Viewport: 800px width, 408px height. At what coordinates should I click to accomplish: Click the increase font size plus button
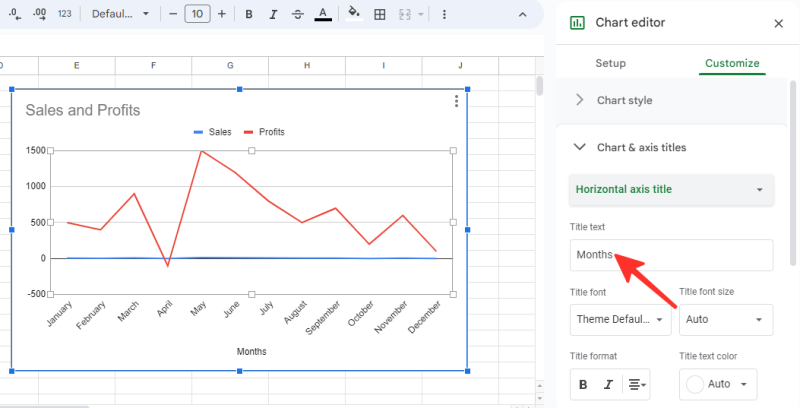[222, 14]
